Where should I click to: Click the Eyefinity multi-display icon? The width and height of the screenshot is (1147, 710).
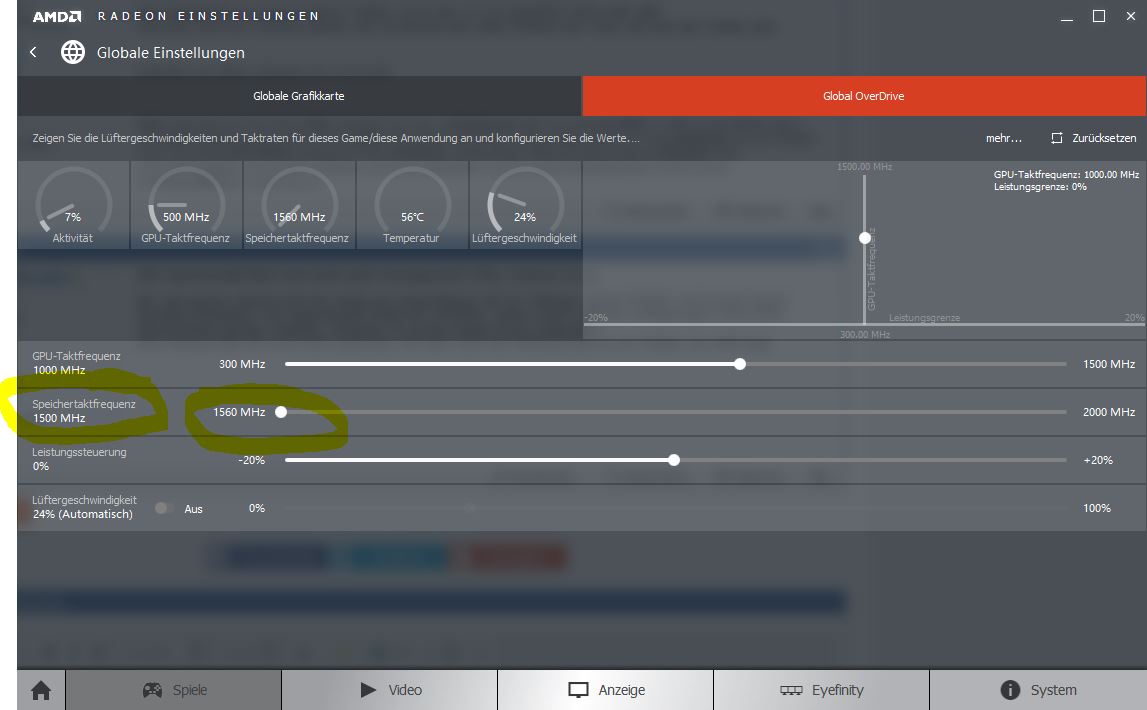[791, 690]
